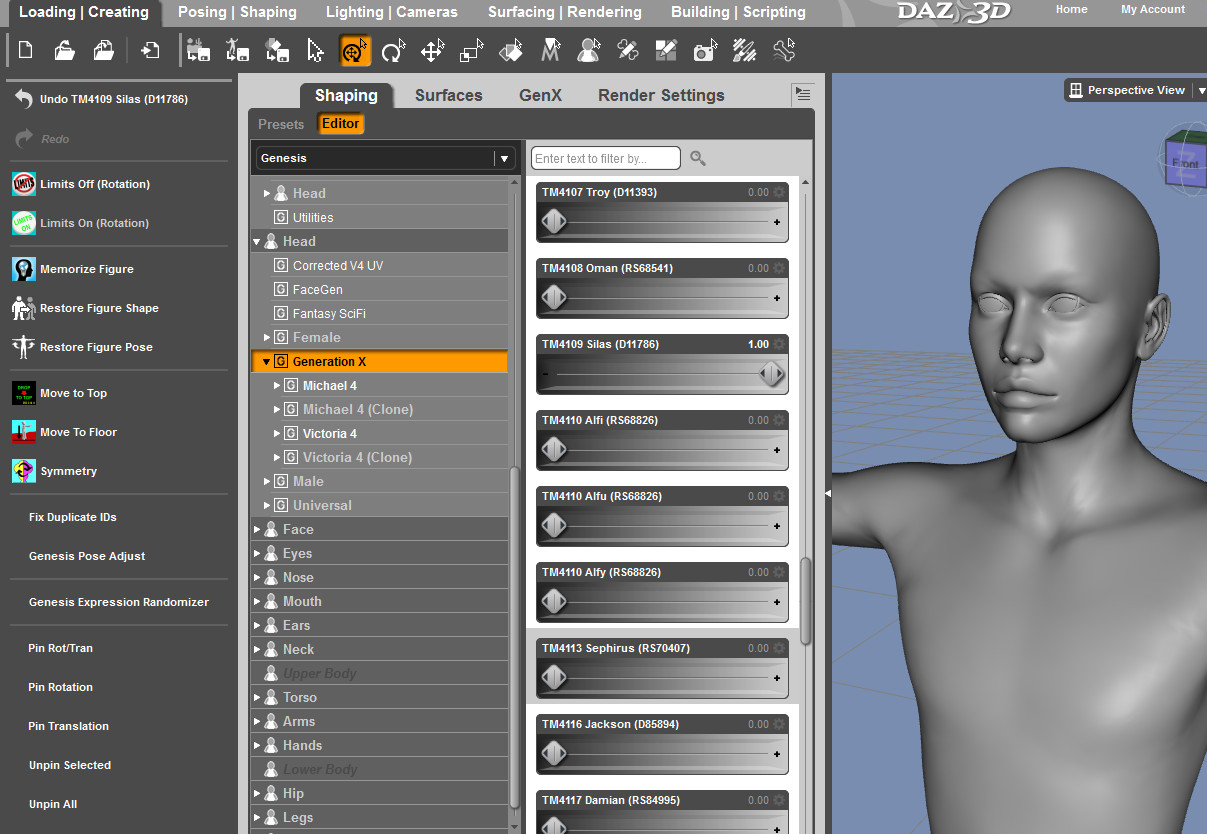Viewport: 1207px width, 834px height.
Task: Click the Memorize Figure icon
Action: click(24, 269)
